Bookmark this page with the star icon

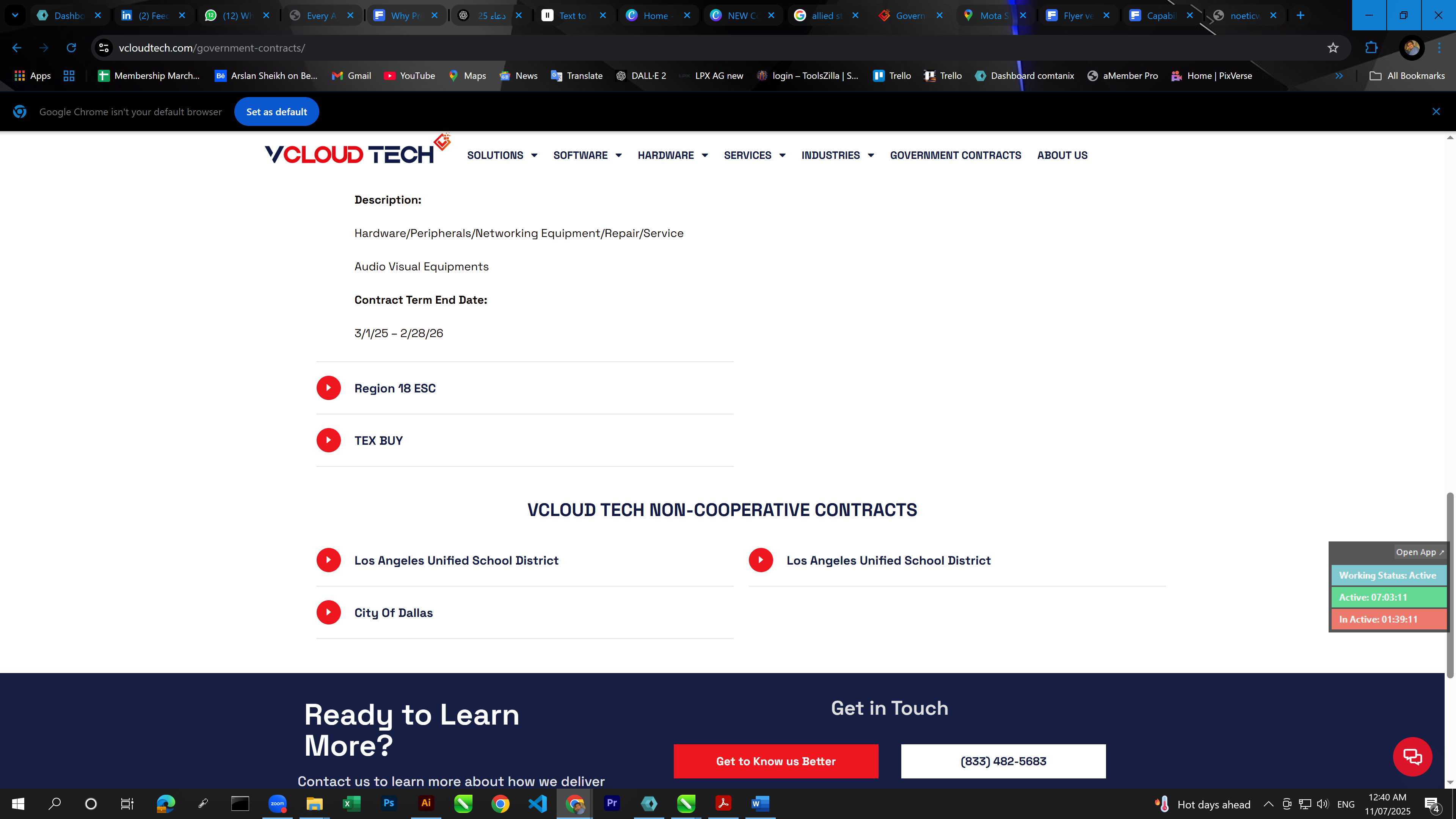point(1333,48)
